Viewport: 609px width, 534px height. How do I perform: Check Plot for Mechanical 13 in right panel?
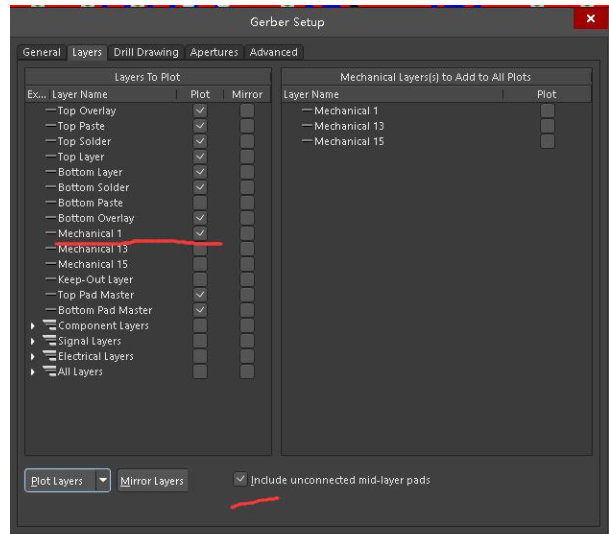tap(547, 126)
